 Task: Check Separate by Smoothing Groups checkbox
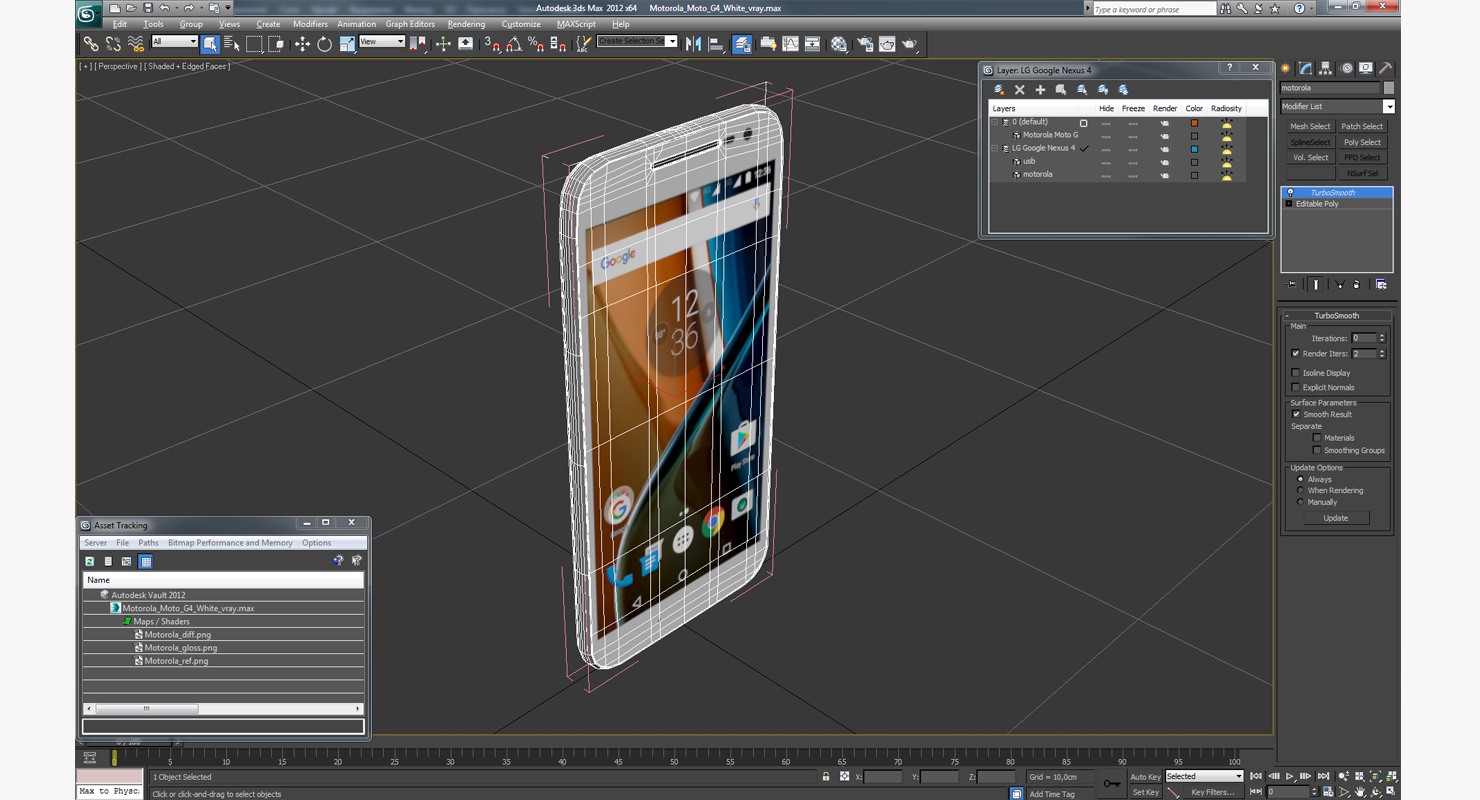(x=1317, y=450)
